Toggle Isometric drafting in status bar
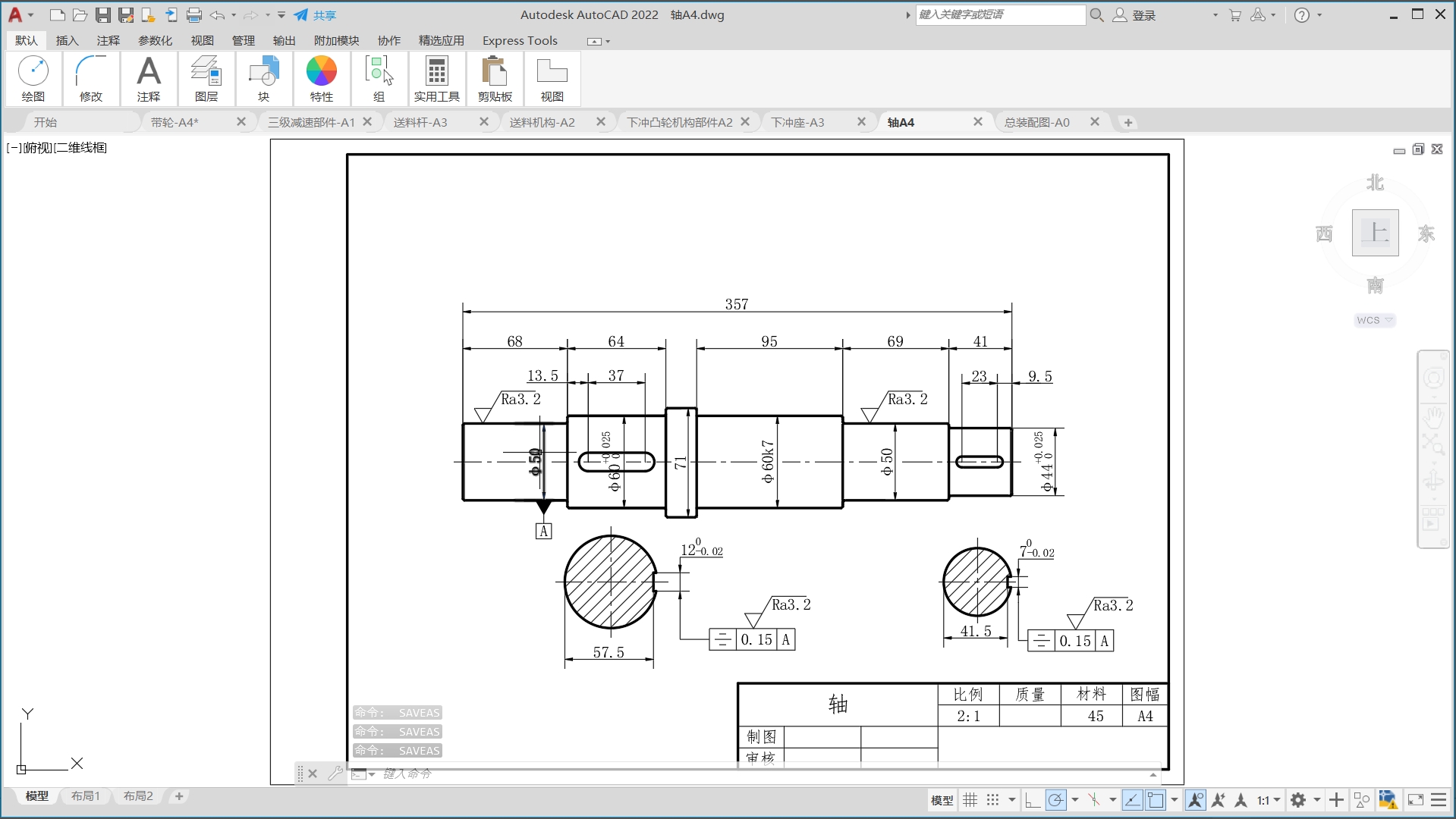 (1094, 800)
